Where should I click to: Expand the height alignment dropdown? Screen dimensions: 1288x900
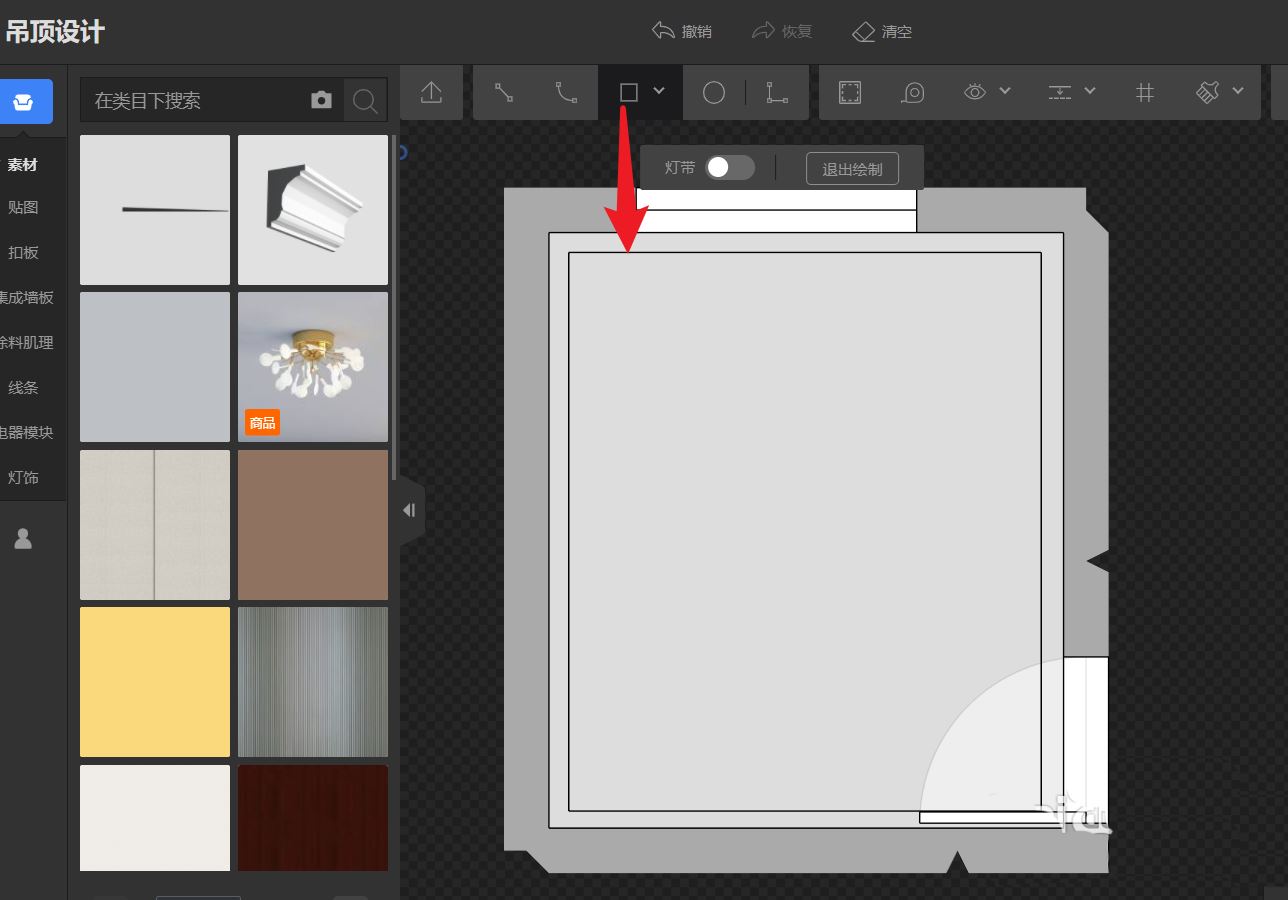(1090, 91)
